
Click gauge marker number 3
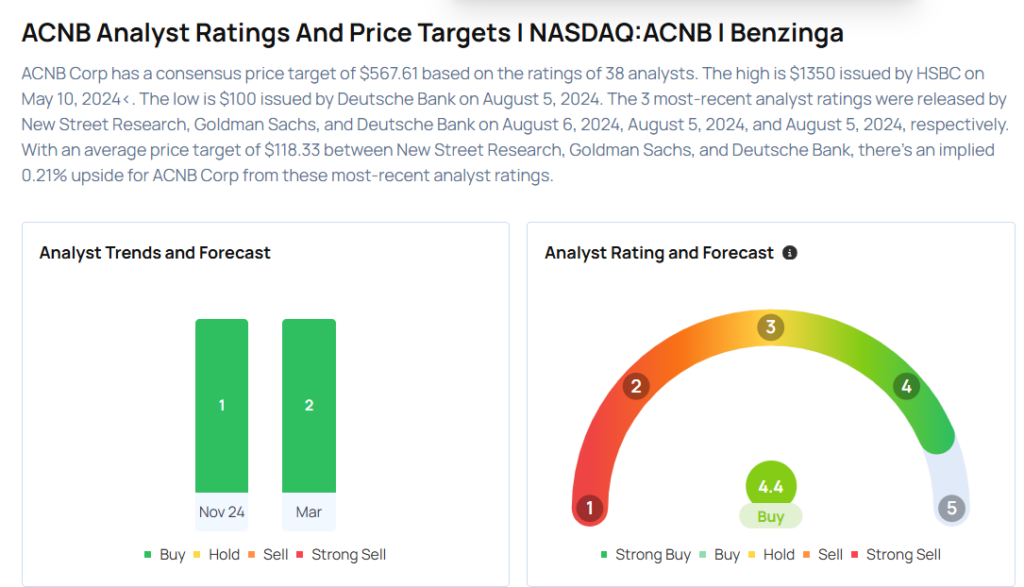coord(770,328)
